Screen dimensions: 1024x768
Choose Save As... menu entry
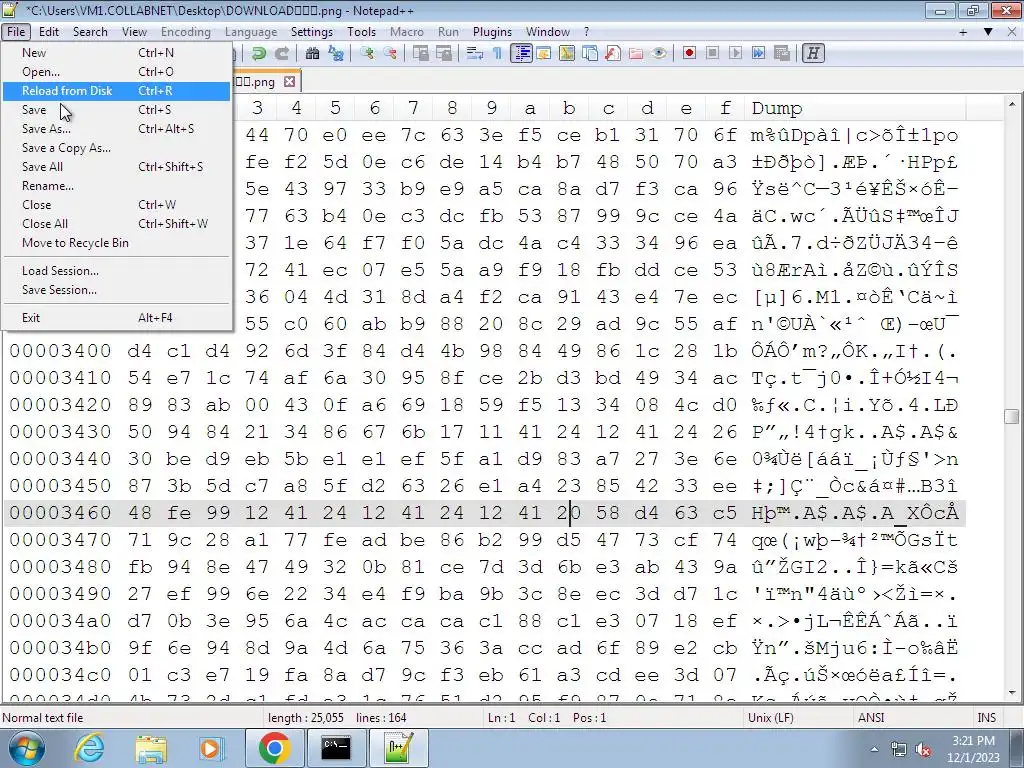click(116, 129)
